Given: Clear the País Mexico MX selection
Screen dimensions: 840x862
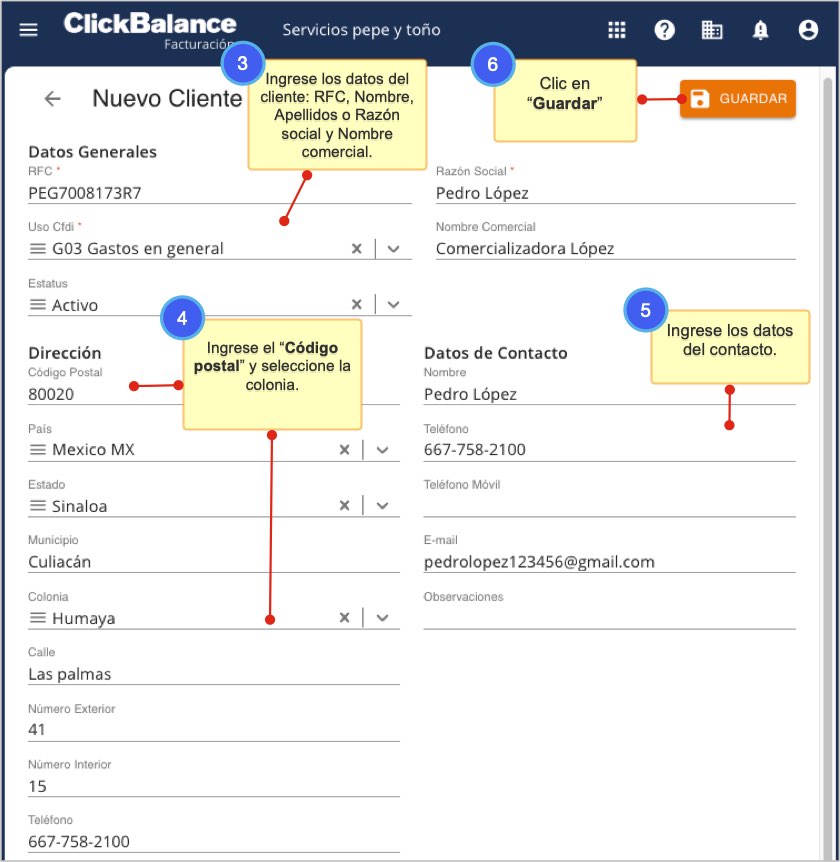Looking at the screenshot, I should coord(344,450).
